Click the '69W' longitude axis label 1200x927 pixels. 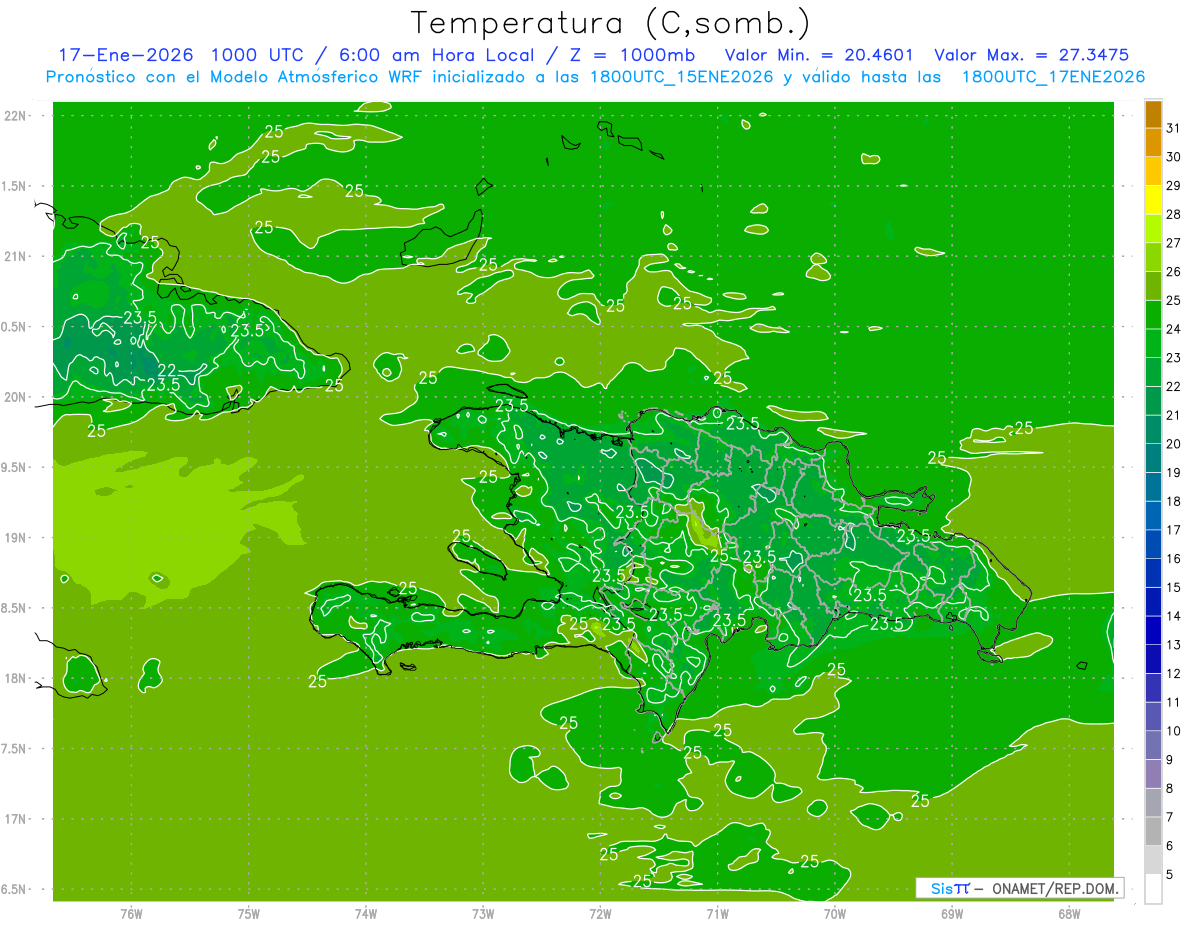coord(952,914)
